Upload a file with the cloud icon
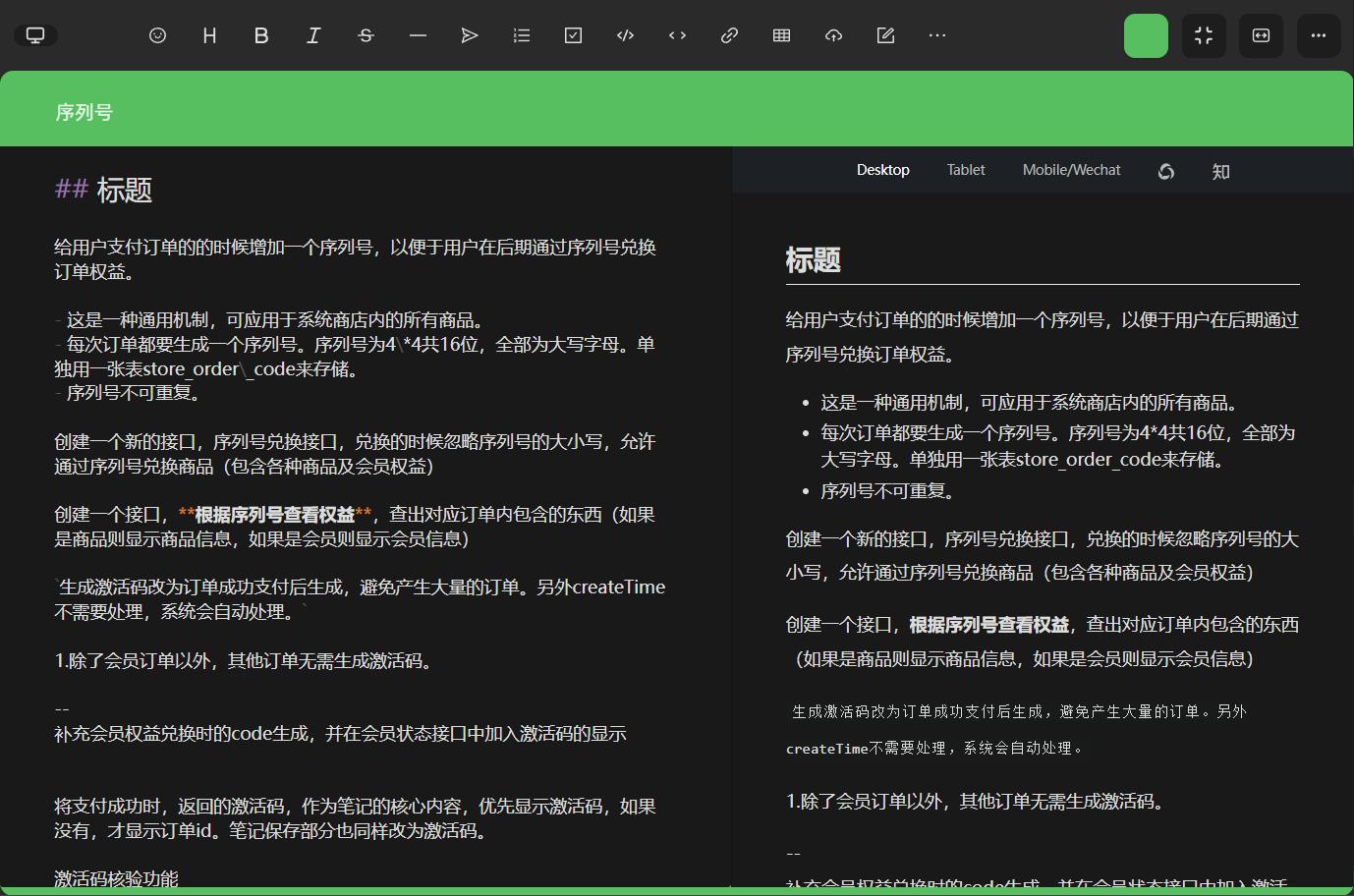Image resolution: width=1354 pixels, height=896 pixels. 833,35
